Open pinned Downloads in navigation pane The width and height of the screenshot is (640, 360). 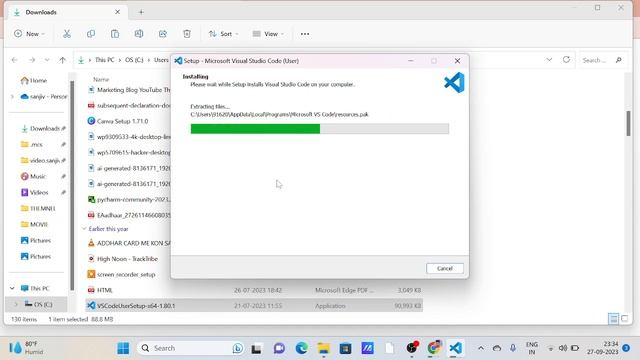(x=43, y=129)
